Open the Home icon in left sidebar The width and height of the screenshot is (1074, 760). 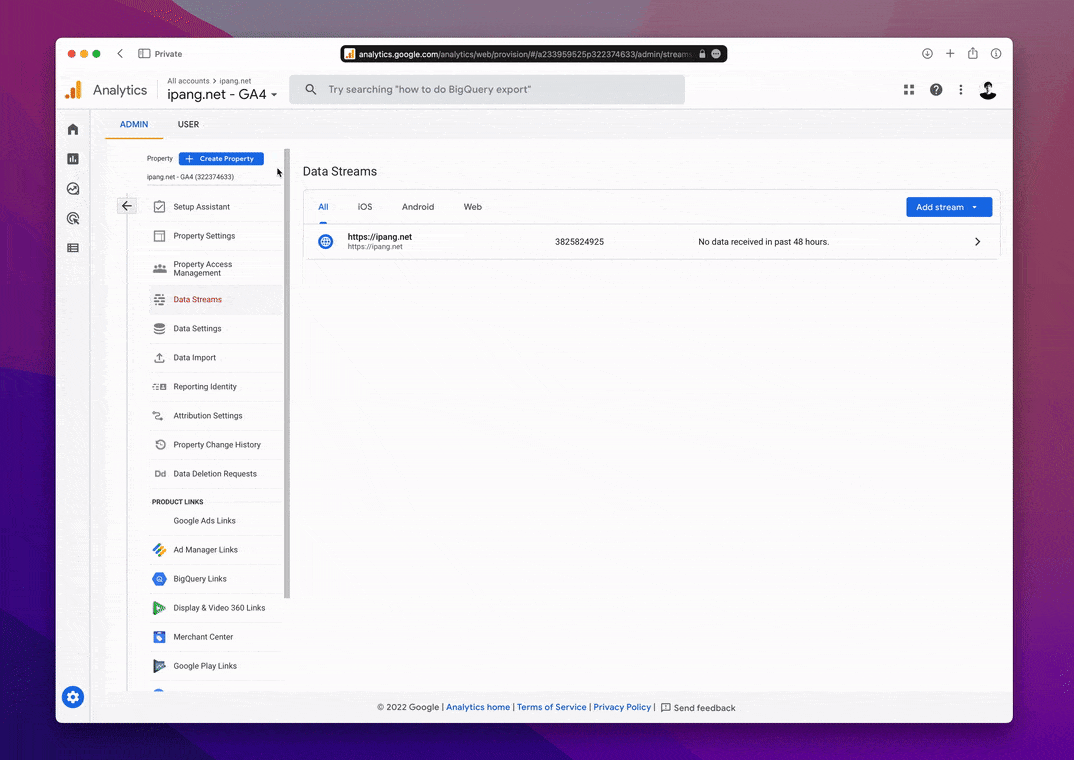coord(73,129)
